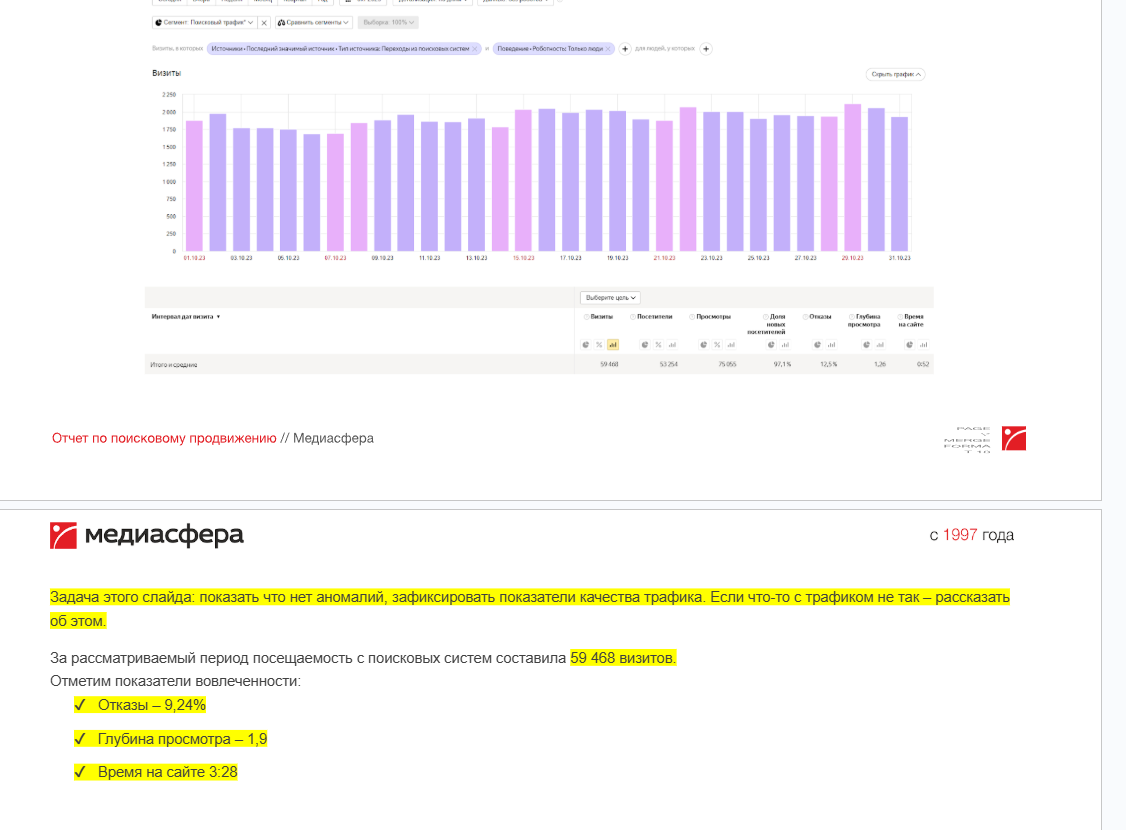Select bar chart icon under Доля новых посетителей
1126x830 pixels.
click(x=785, y=345)
